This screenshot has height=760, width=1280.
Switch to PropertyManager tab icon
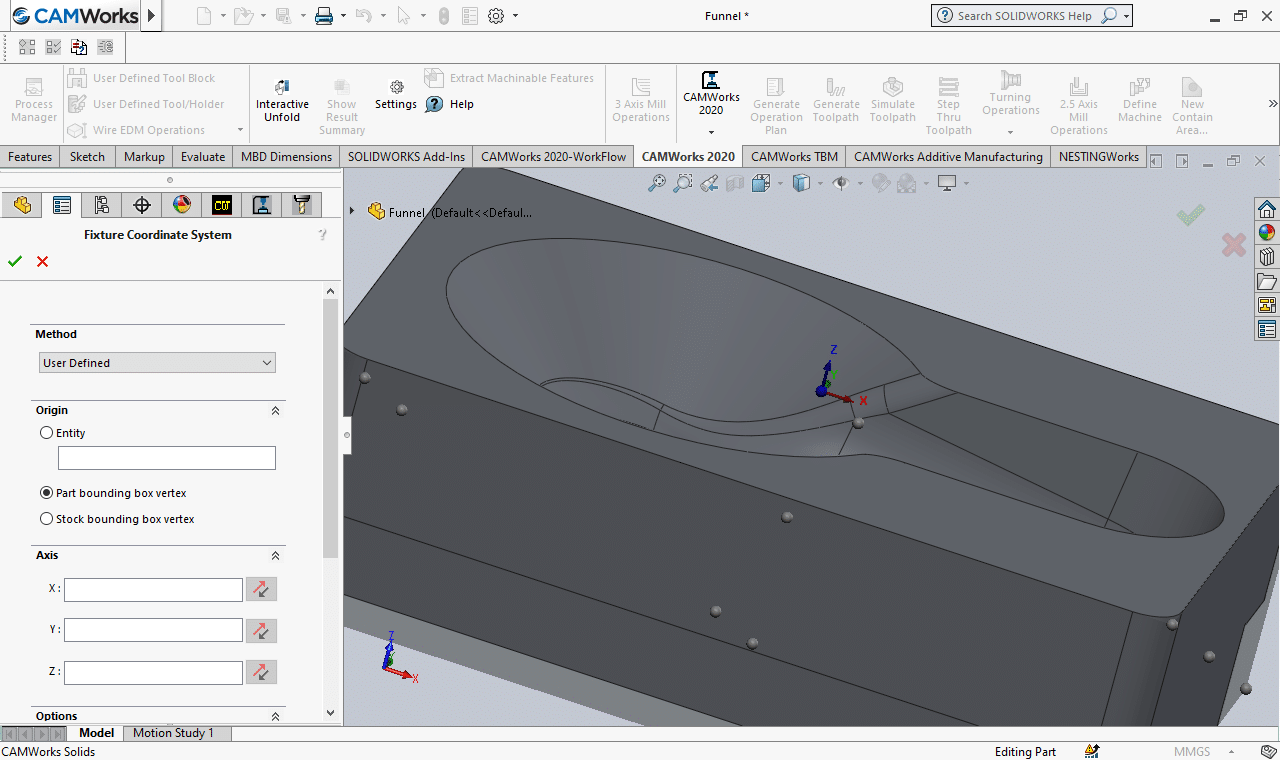pyautogui.click(x=62, y=205)
